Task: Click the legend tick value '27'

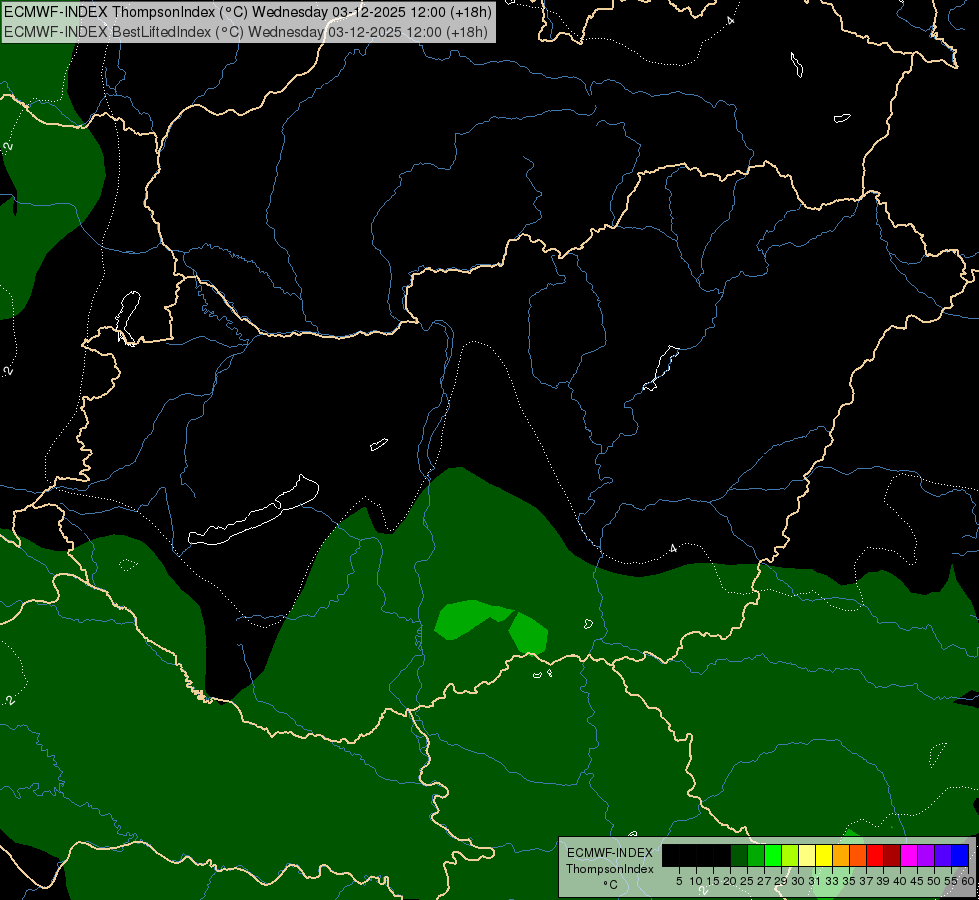Action: tap(764, 881)
